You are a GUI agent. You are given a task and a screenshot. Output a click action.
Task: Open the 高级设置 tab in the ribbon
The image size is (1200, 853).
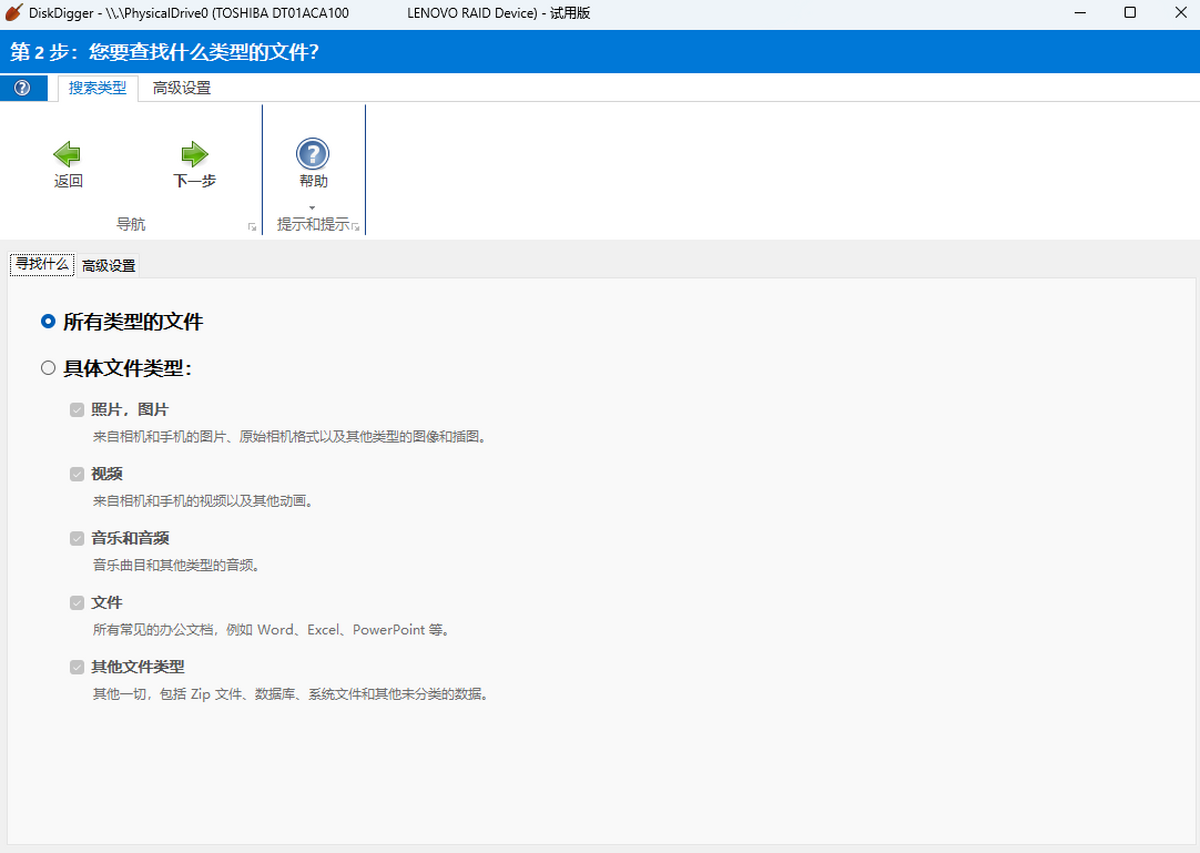click(x=182, y=88)
